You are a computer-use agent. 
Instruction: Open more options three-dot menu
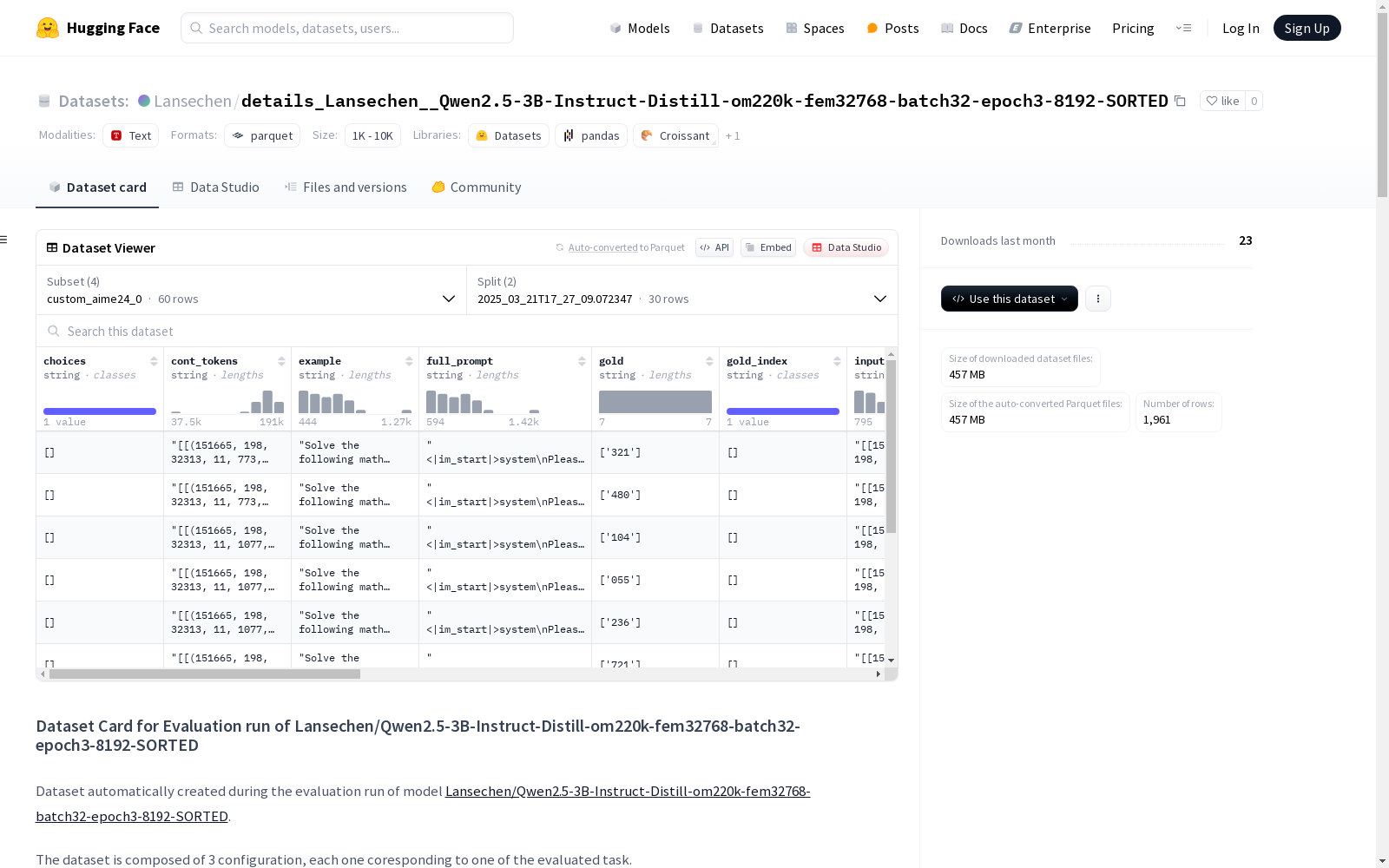[x=1098, y=299]
